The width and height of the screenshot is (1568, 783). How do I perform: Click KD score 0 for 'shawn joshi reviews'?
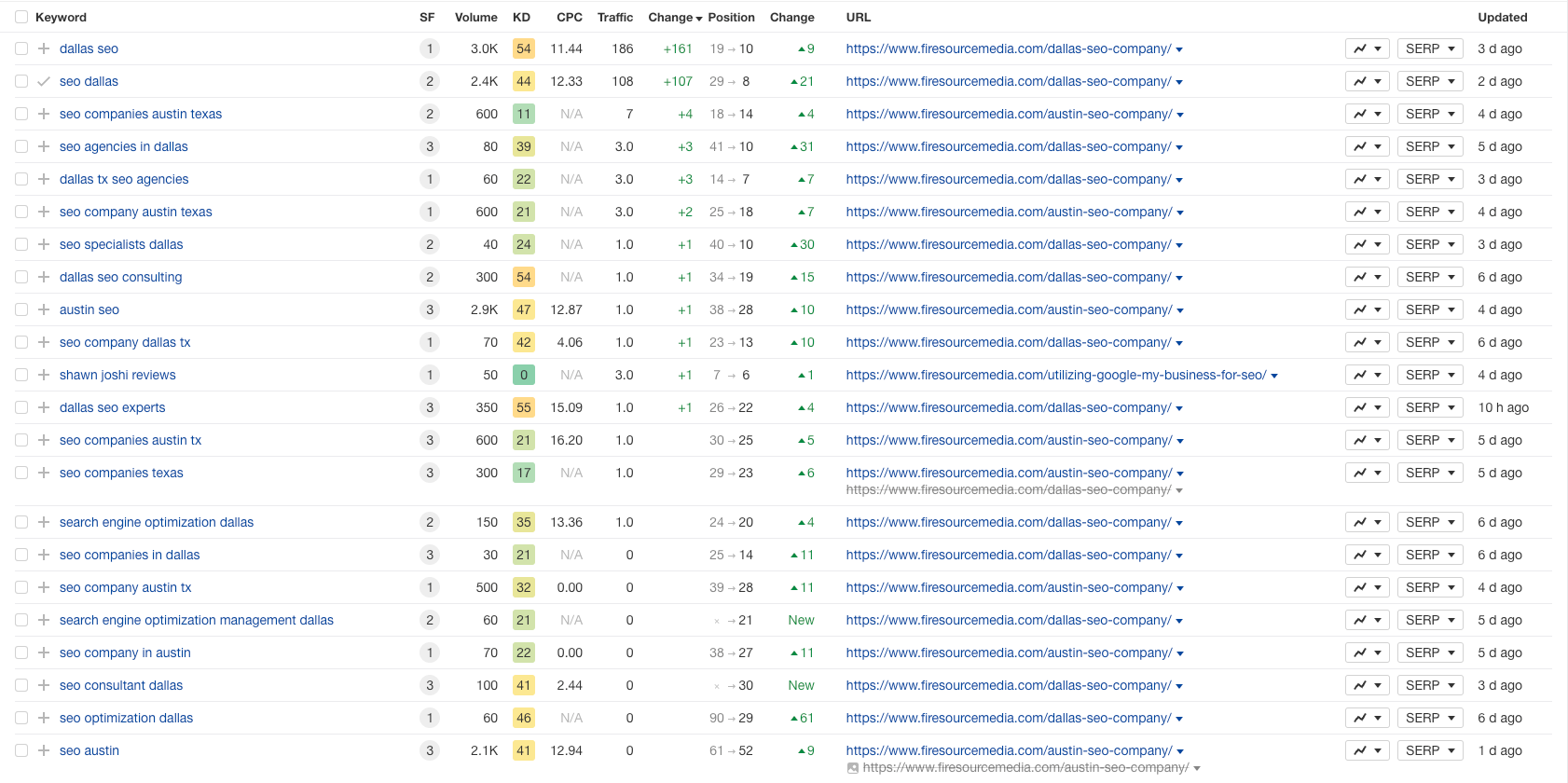524,375
